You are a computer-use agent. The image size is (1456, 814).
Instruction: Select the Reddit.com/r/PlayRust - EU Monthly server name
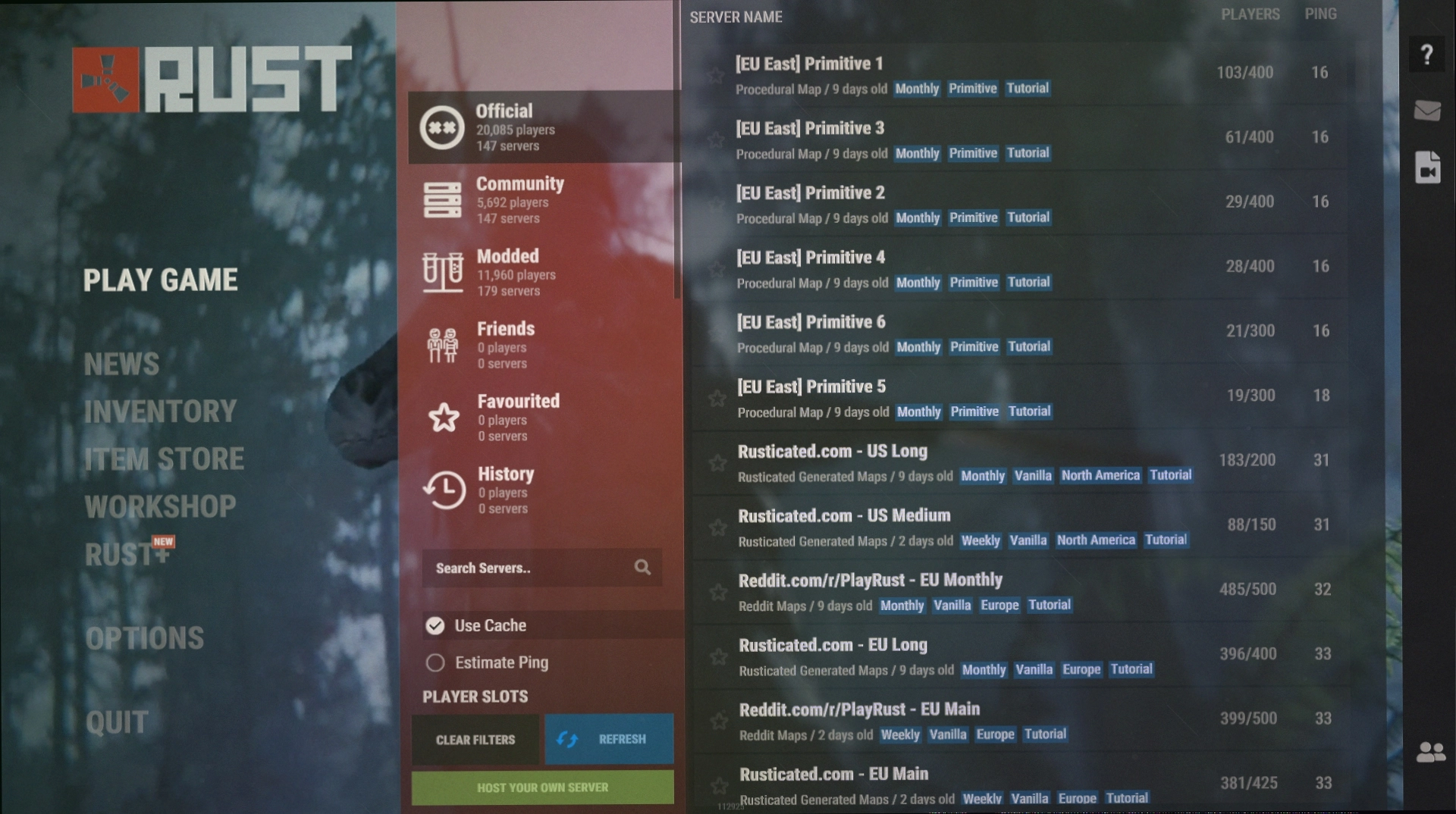871,581
